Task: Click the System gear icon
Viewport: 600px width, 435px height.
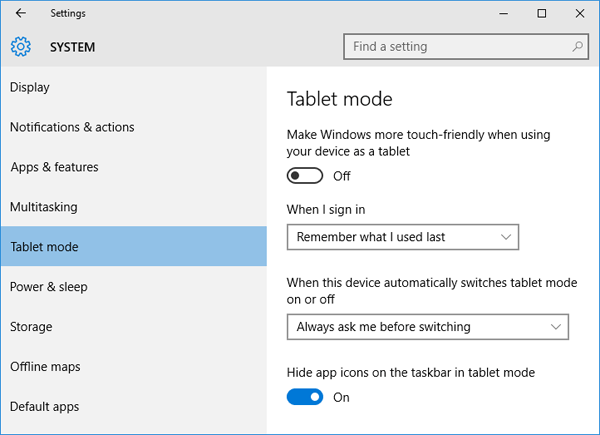Action: (x=21, y=47)
